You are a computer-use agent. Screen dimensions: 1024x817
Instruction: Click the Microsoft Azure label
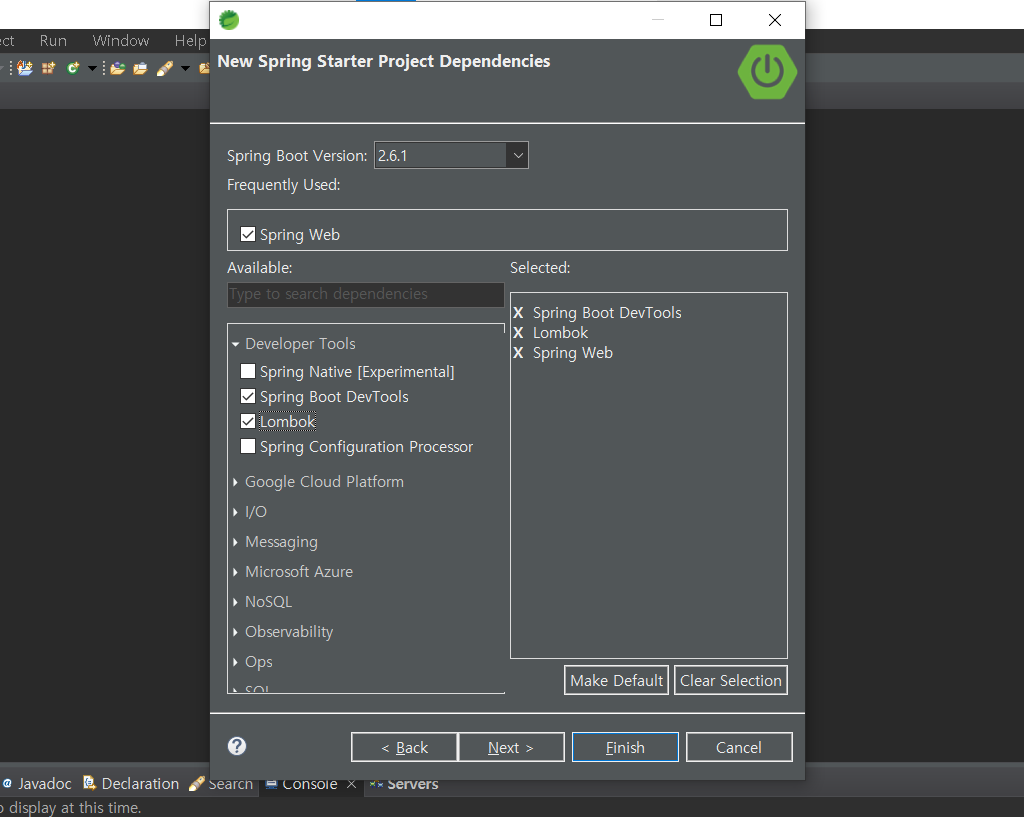click(298, 572)
